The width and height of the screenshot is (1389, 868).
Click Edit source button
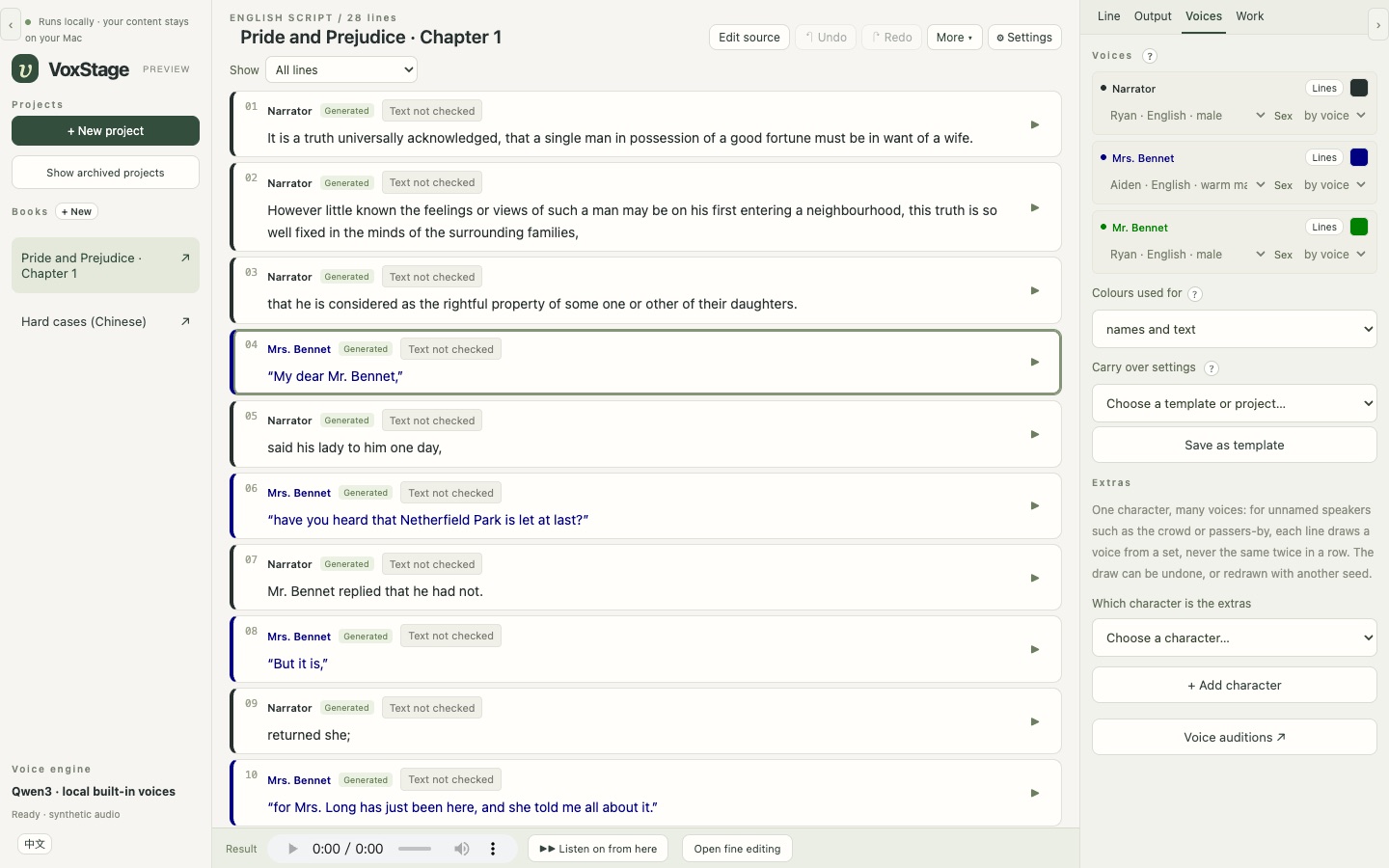tap(749, 38)
